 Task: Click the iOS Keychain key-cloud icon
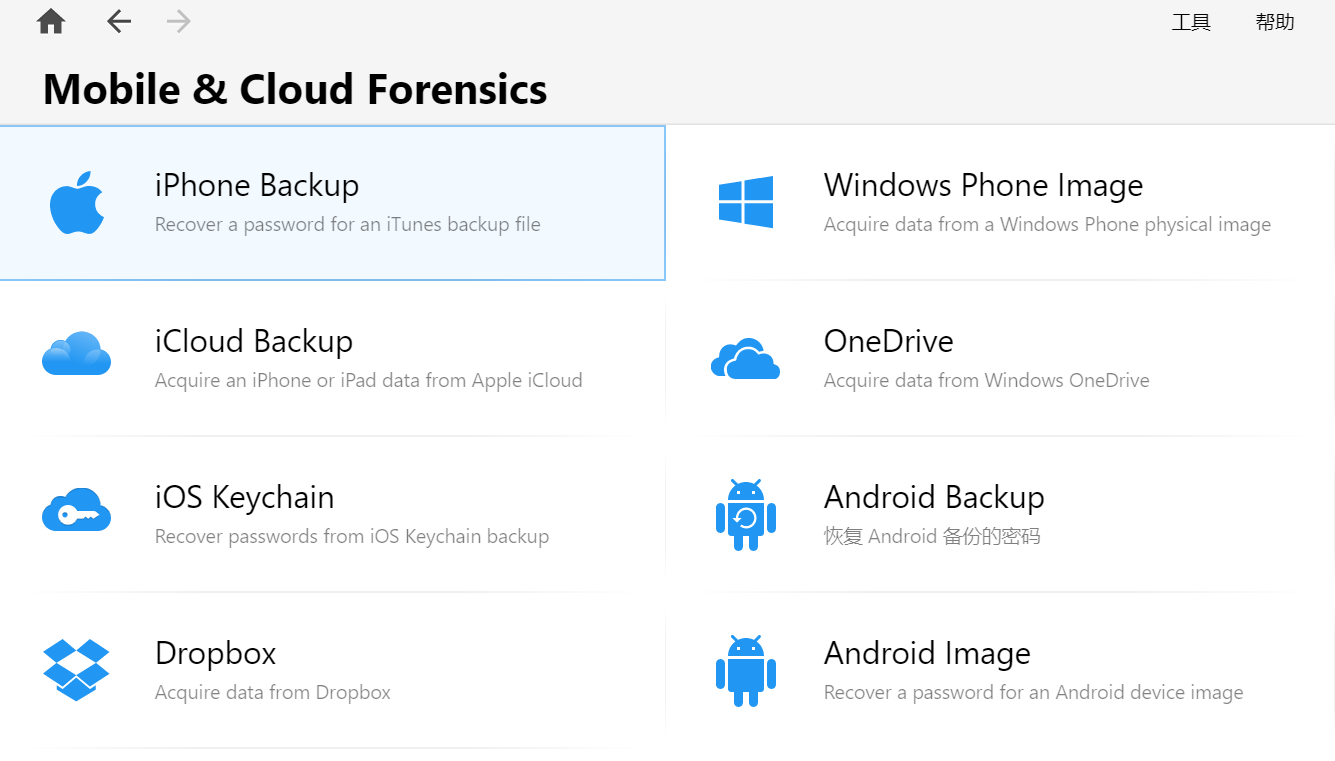coord(76,509)
